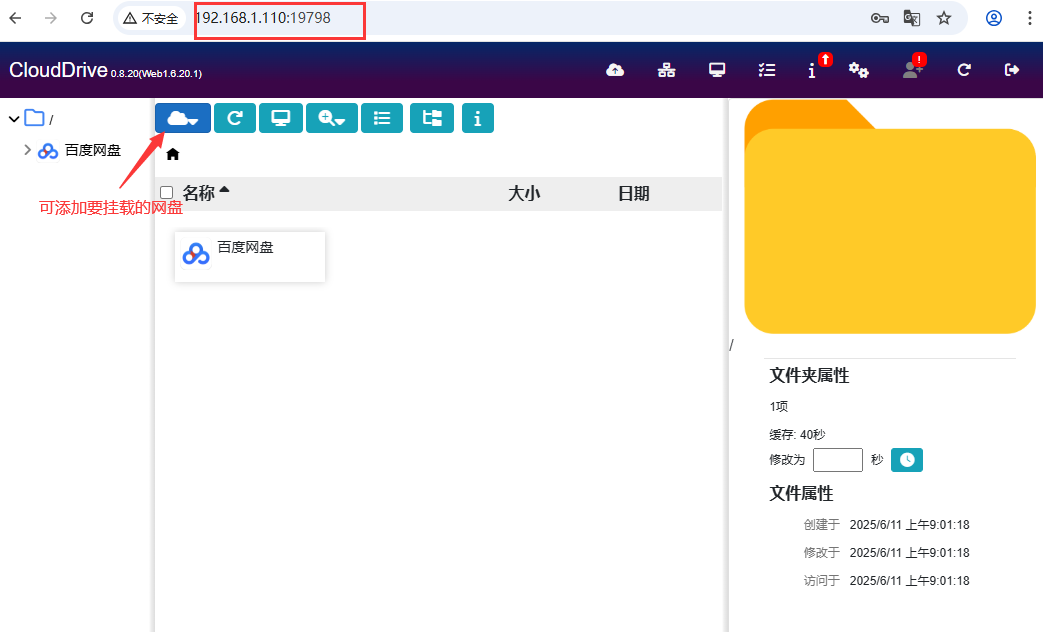The width and height of the screenshot is (1043, 632).
Task: Open the add cloud drive tool
Action: click(x=182, y=118)
